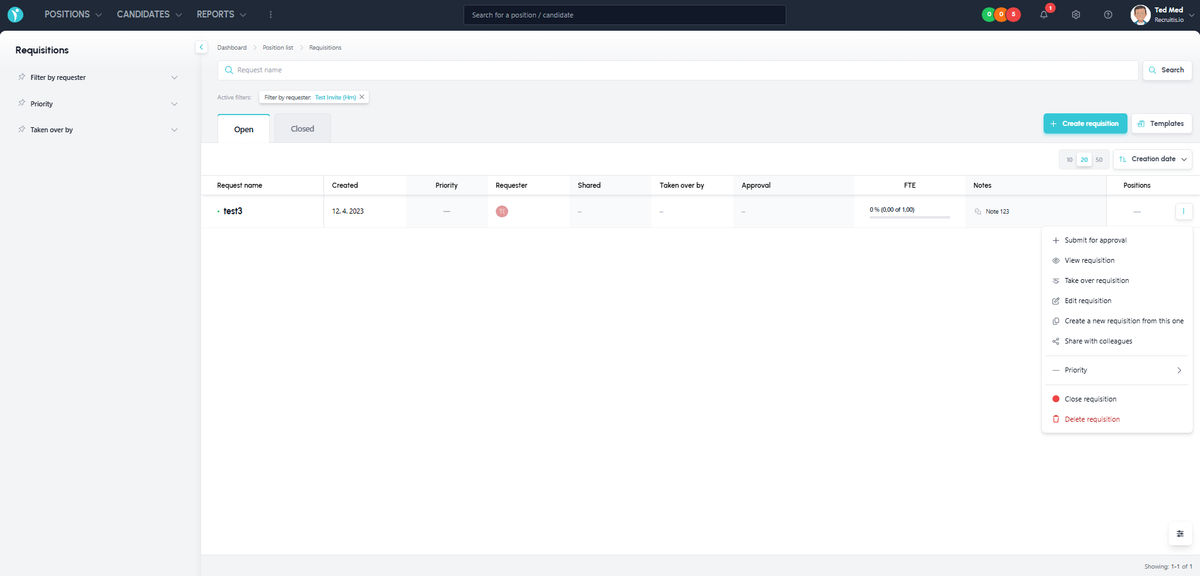This screenshot has height=576, width=1200.
Task: Open the CANDIDATES dropdown menu
Action: click(149, 15)
